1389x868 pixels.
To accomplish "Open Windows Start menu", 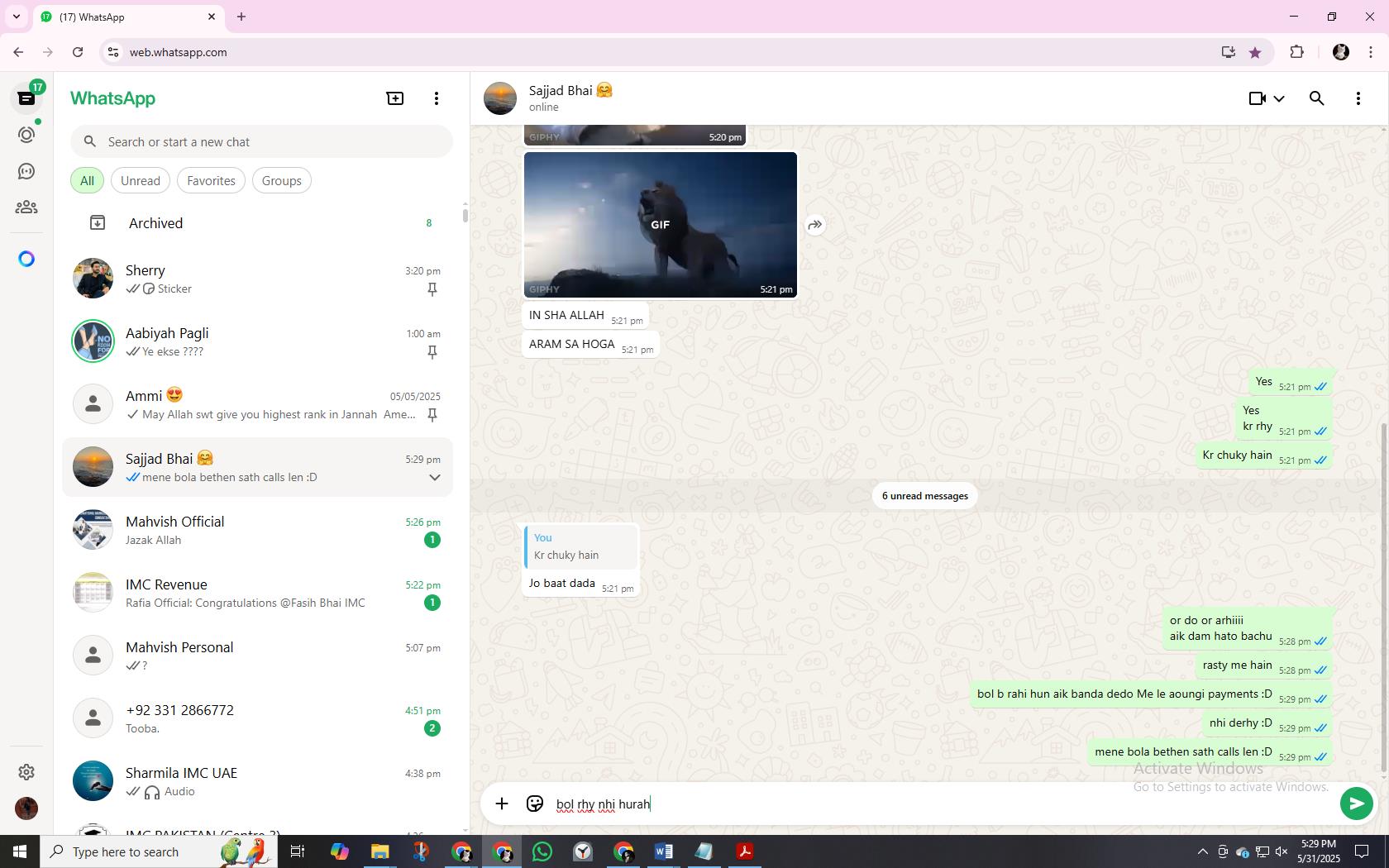I will pos(20,851).
